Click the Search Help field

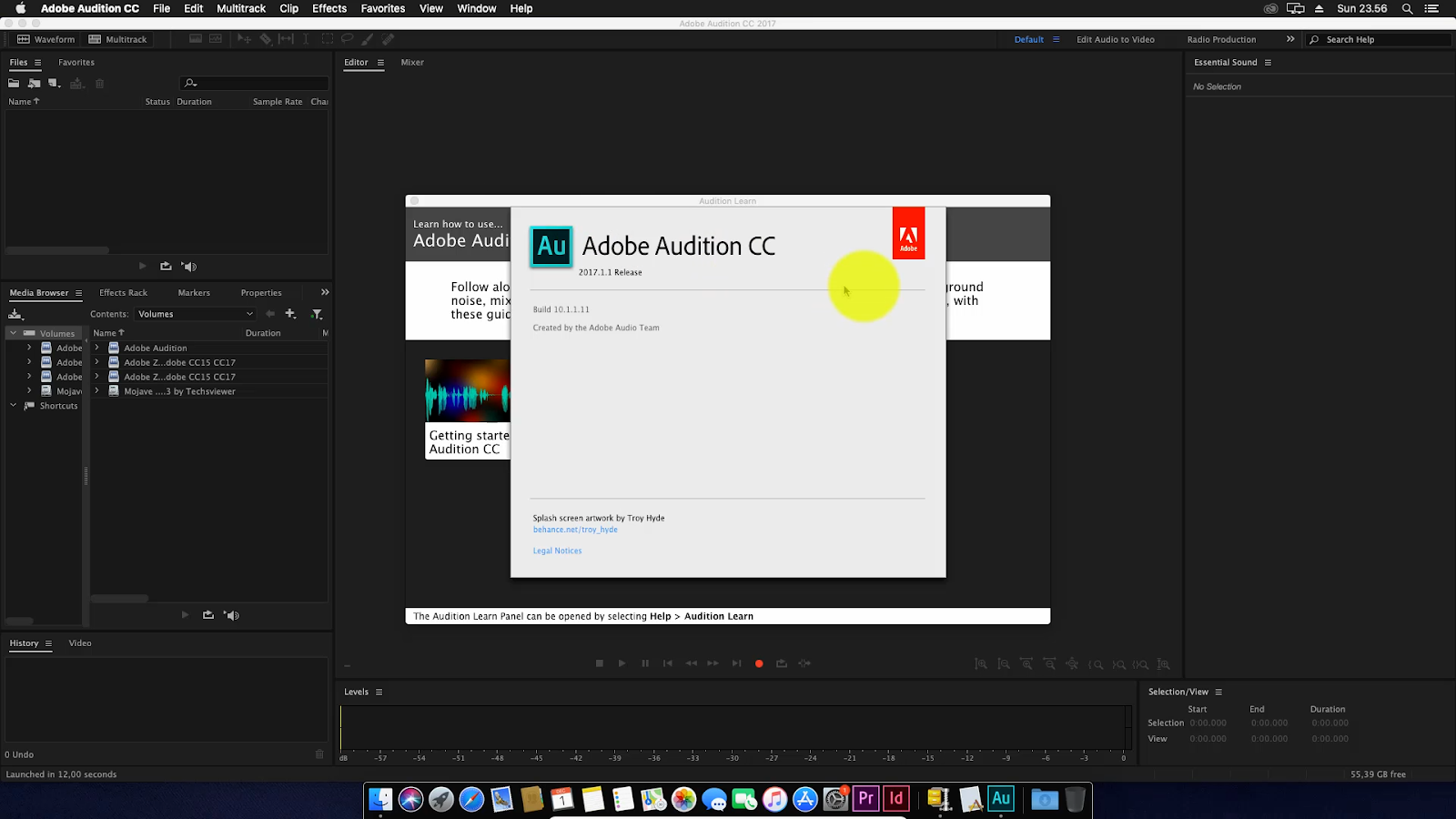1379,39
